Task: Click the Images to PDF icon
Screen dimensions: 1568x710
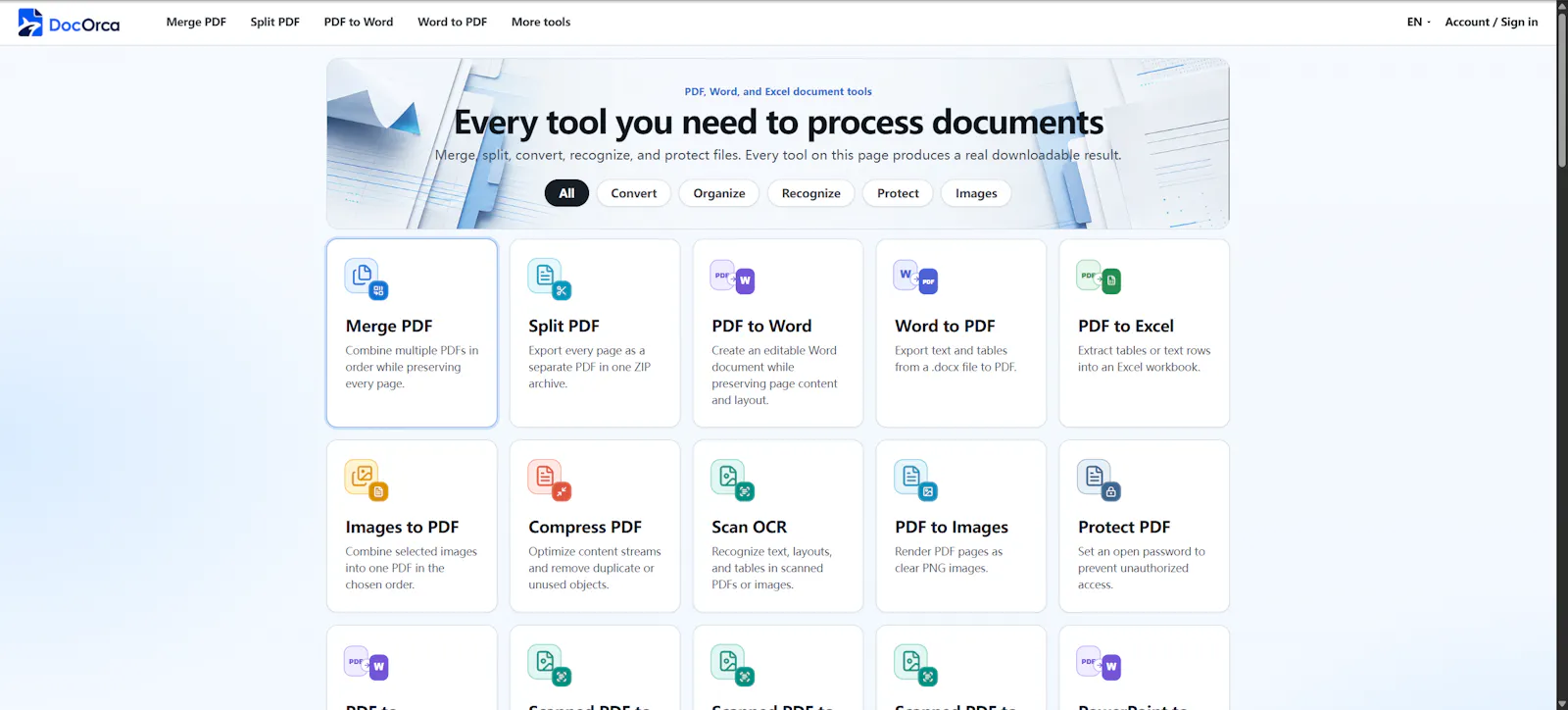Action: (367, 481)
